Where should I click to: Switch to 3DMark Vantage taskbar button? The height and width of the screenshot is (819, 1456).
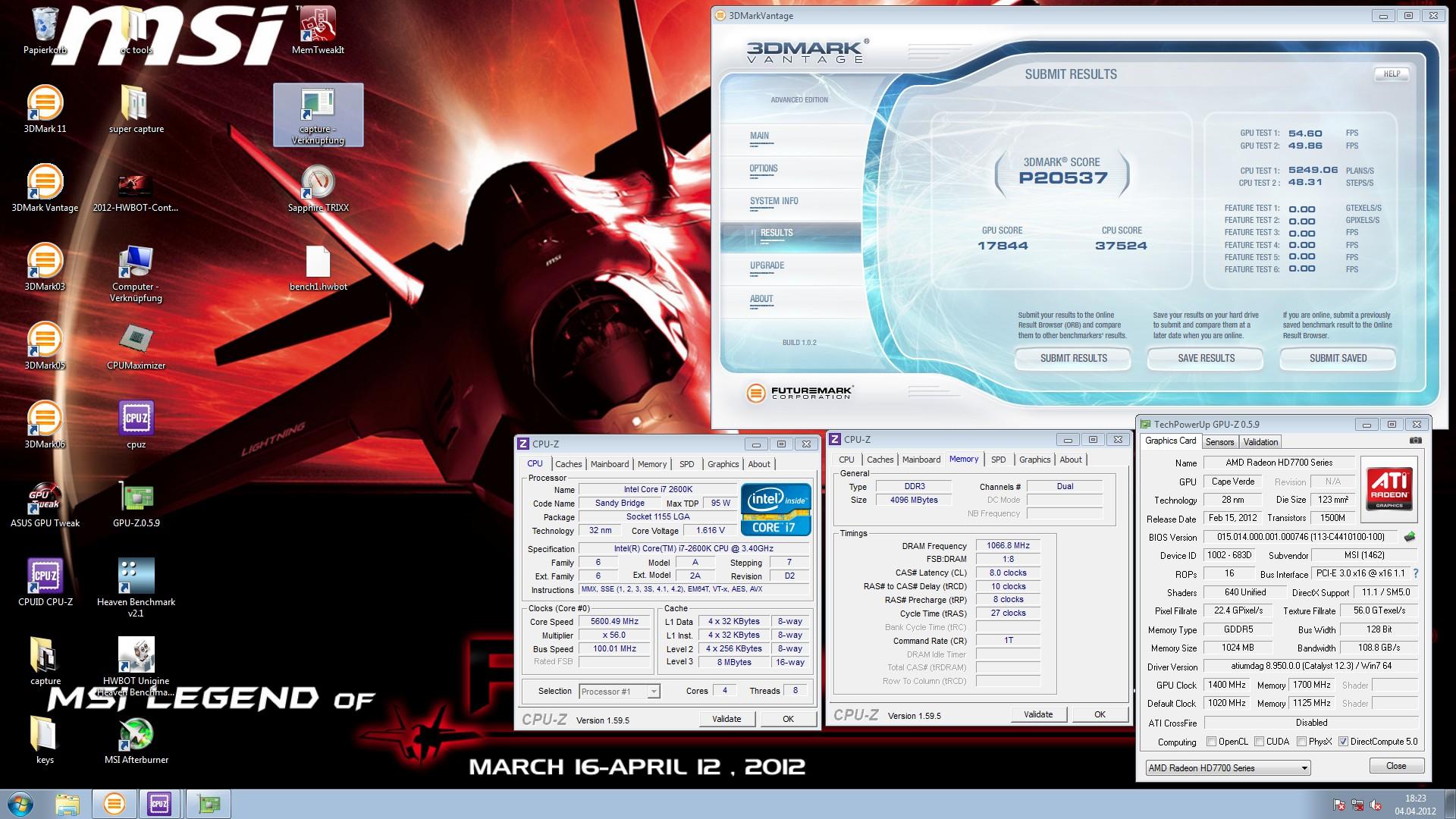115,804
